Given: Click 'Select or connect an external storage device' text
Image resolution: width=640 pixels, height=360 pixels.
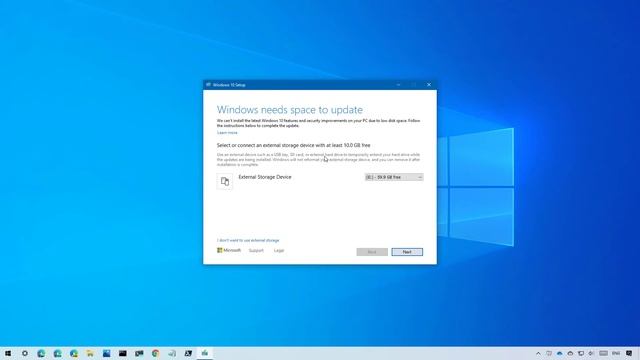Looking at the screenshot, I should tap(293, 145).
